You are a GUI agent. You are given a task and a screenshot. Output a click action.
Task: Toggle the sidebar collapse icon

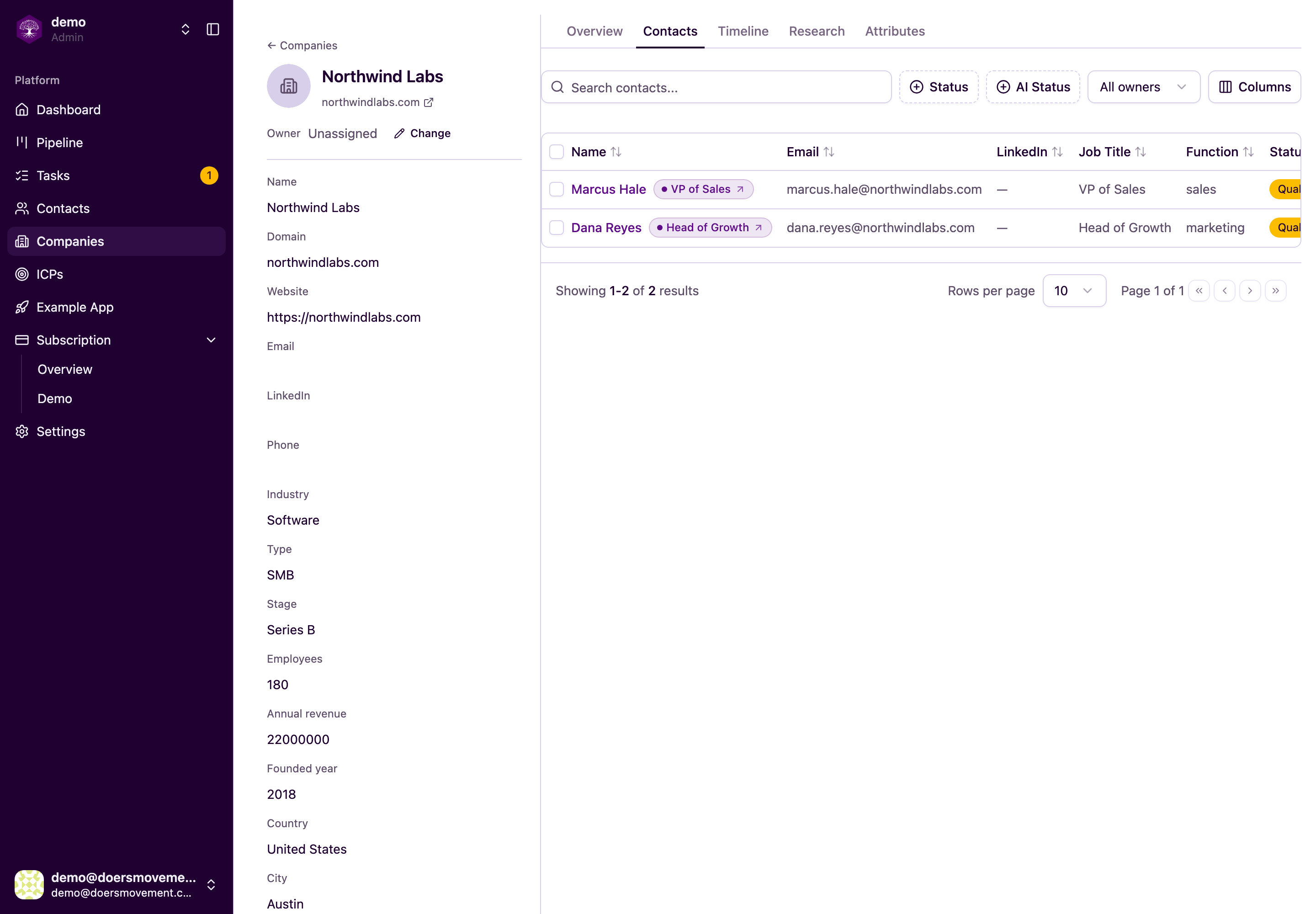[212, 29]
